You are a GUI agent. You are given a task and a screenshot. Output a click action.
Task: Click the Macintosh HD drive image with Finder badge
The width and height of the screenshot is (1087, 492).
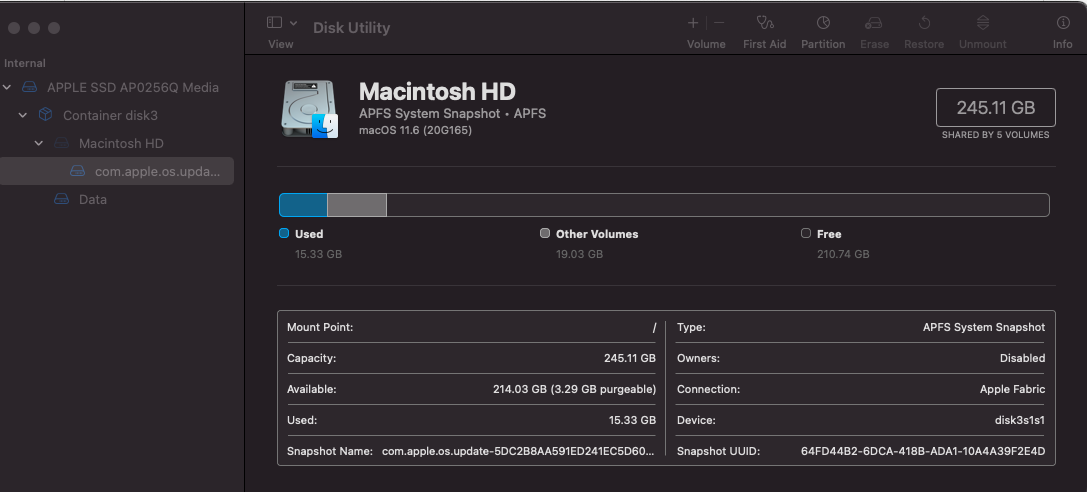point(309,109)
